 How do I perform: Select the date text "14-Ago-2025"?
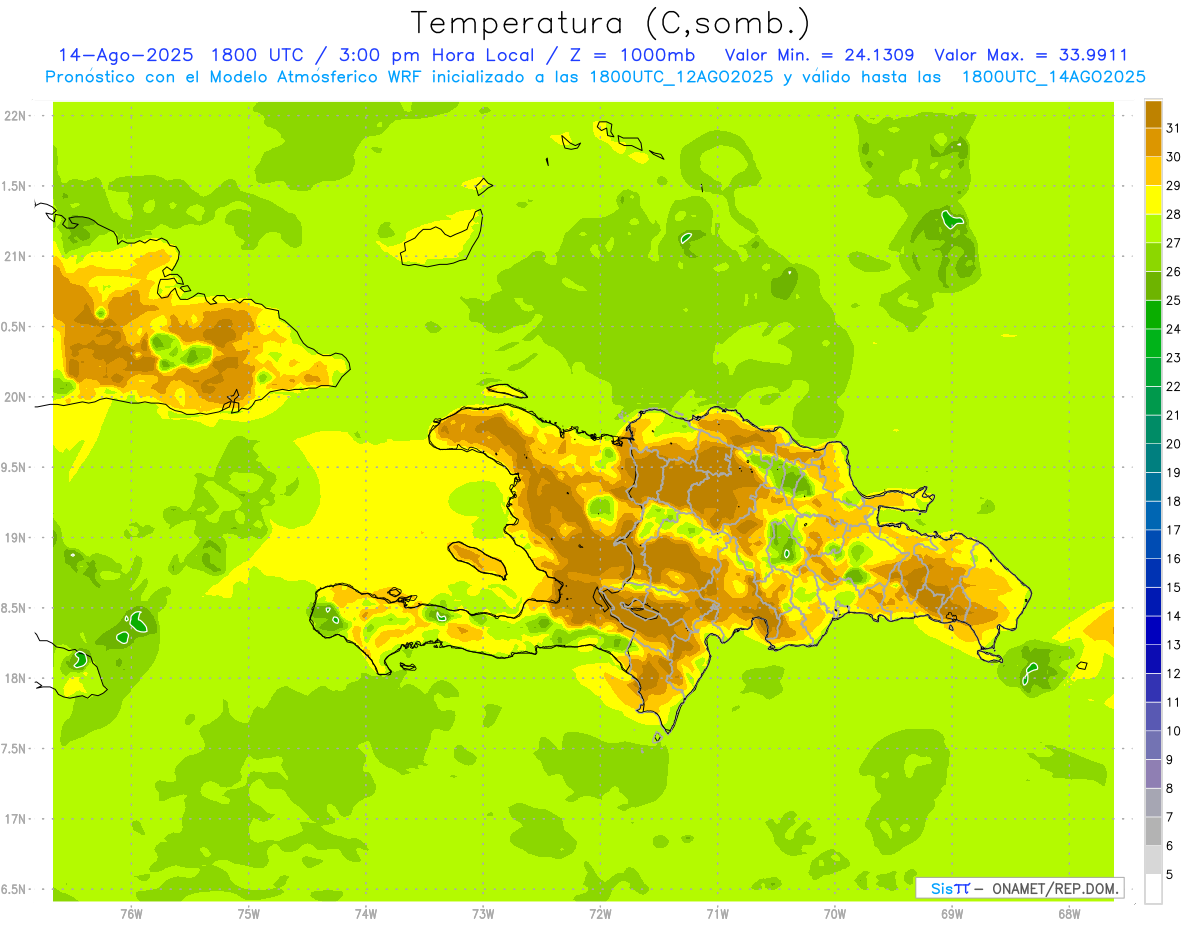tap(125, 55)
